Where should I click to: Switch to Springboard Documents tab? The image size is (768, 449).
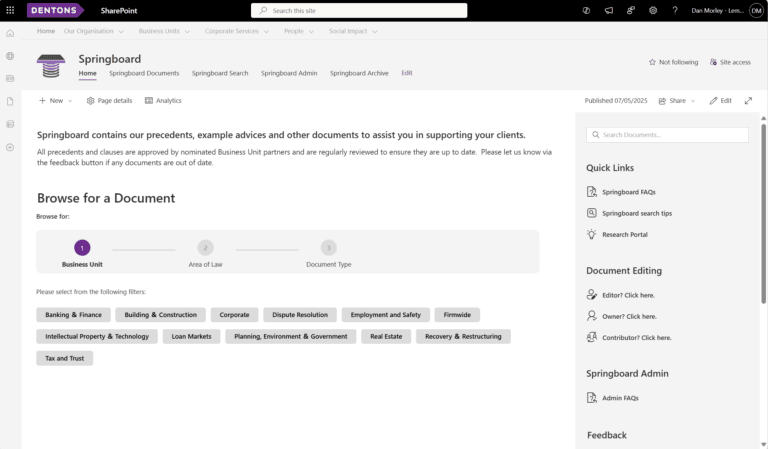(144, 73)
